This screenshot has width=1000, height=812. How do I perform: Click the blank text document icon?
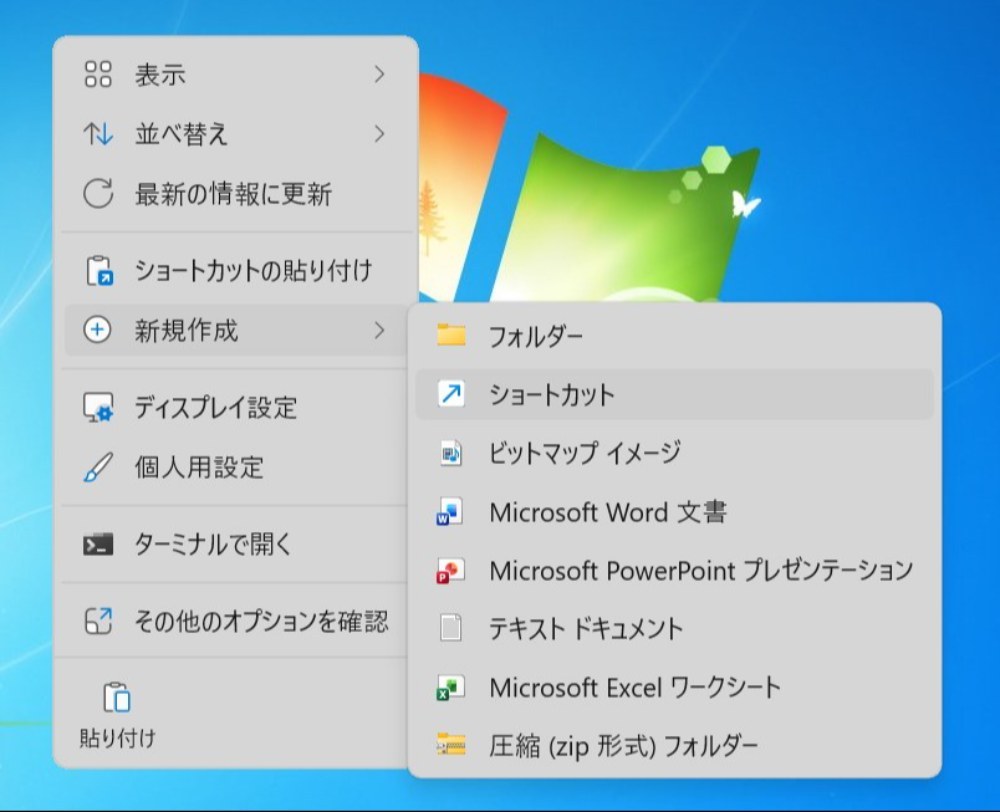point(451,628)
